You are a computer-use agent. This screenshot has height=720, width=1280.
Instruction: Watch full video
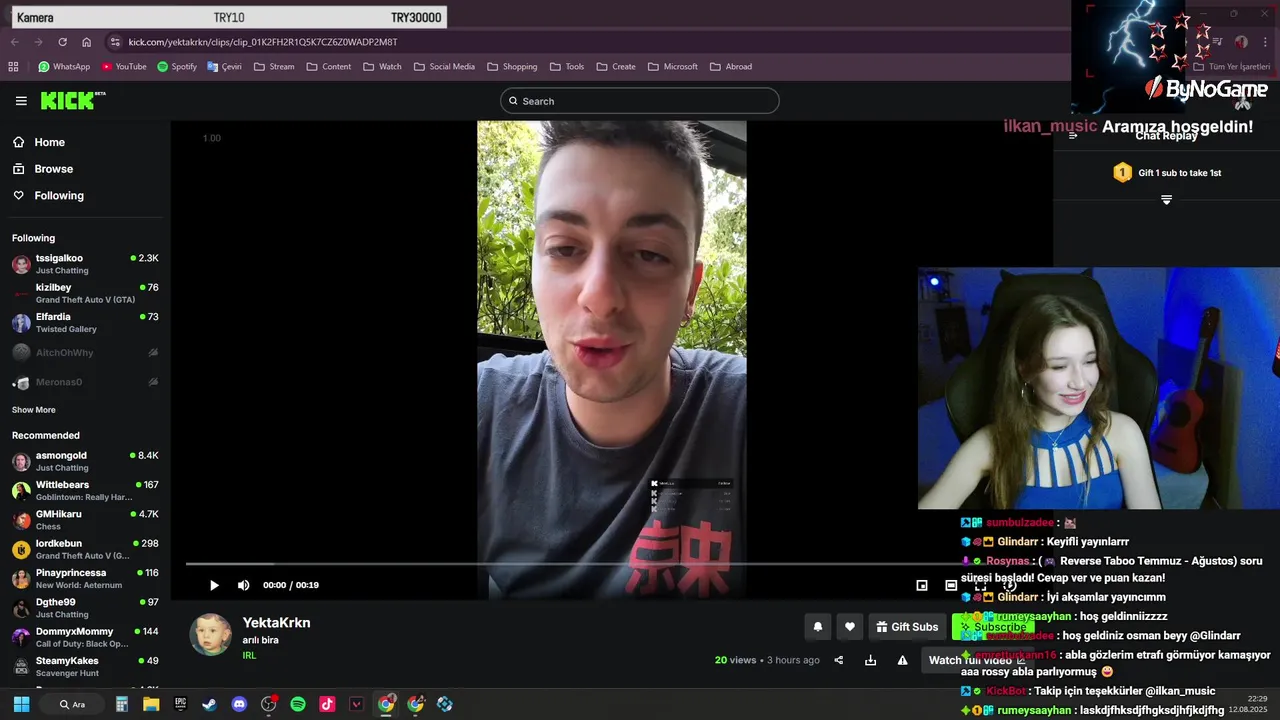[976, 660]
